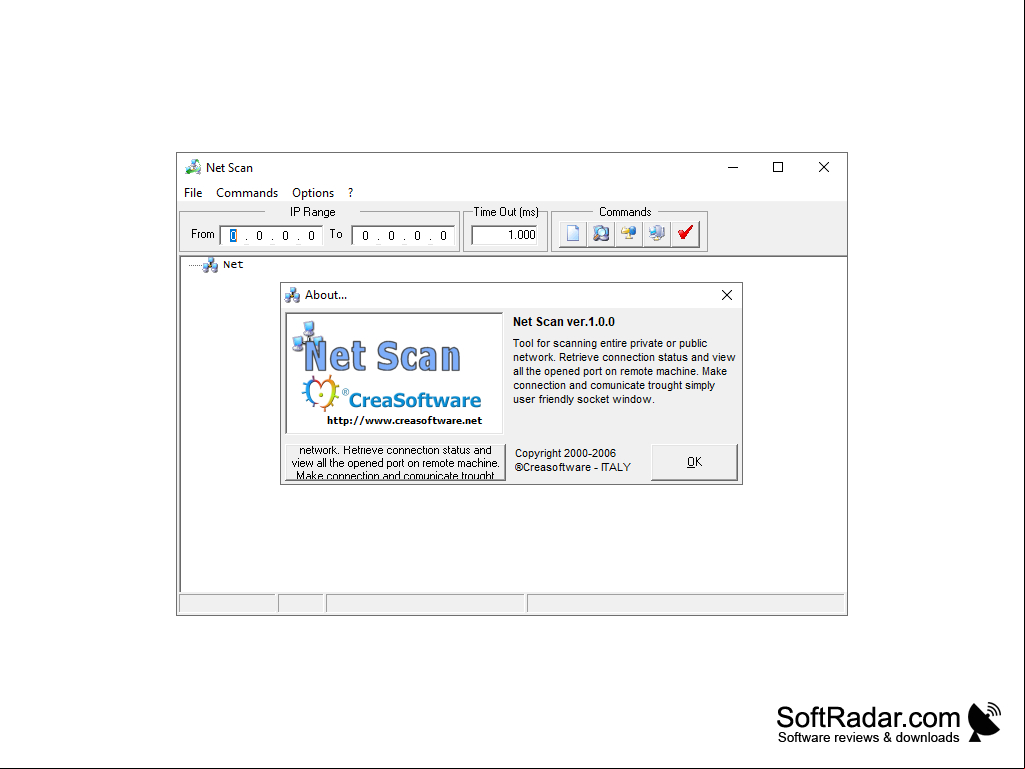Click the Time Out field showing 1.000
Screen dimensions: 1025x769
pos(505,235)
